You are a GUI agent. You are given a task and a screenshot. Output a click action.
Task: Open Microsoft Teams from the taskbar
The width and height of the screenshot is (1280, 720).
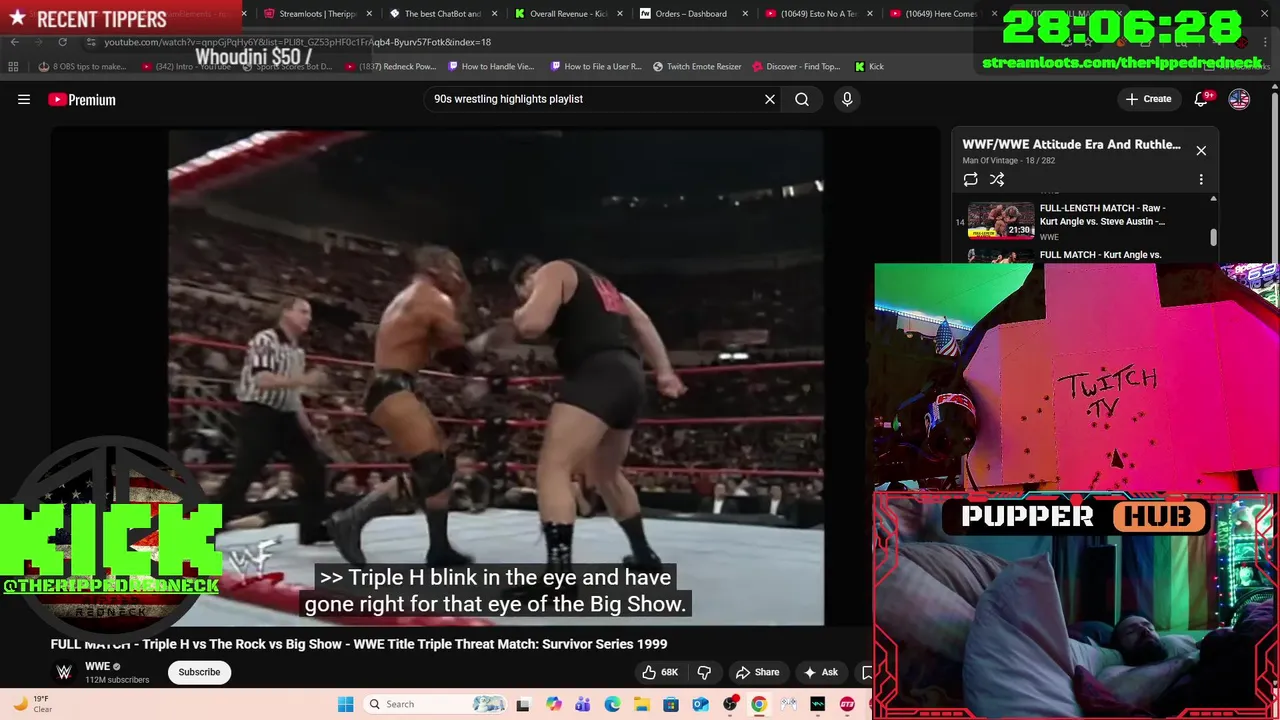coord(583,704)
